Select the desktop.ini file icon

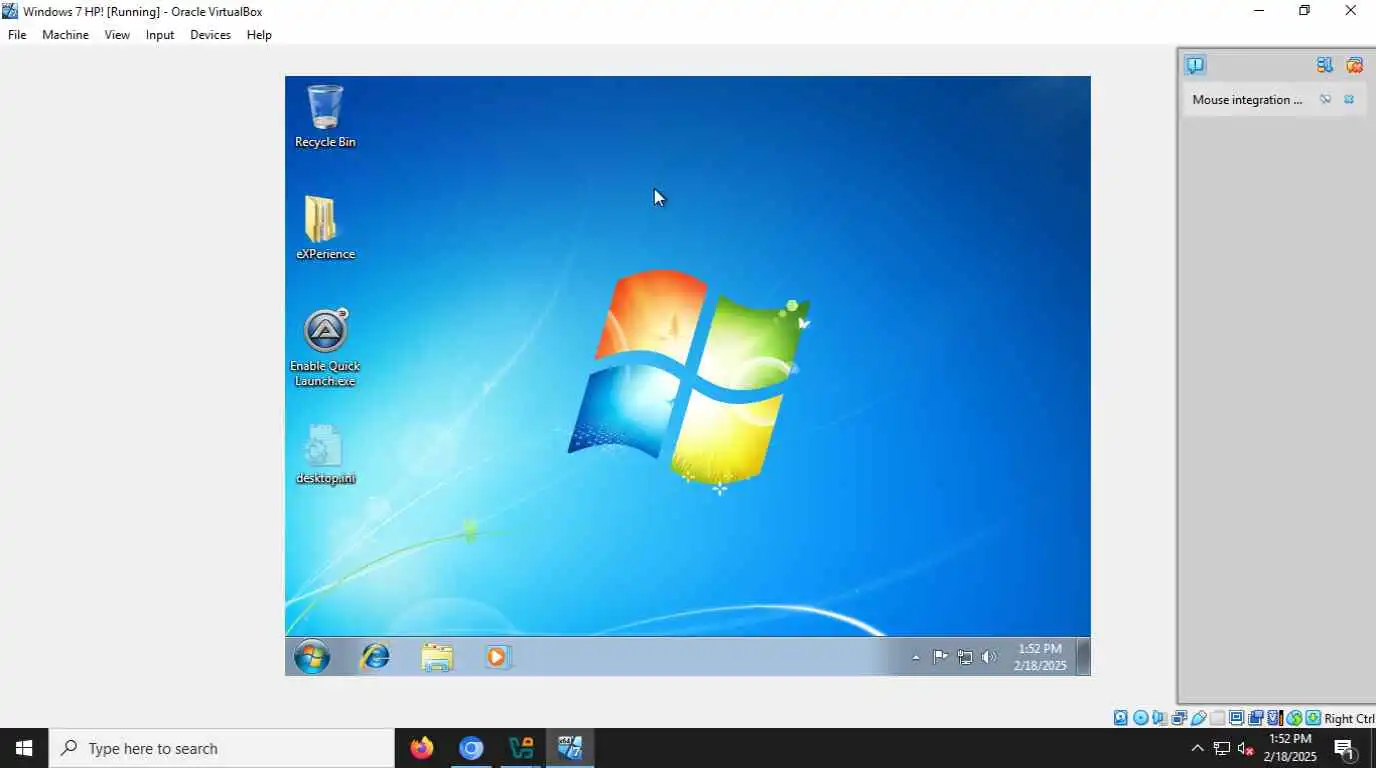point(325,453)
